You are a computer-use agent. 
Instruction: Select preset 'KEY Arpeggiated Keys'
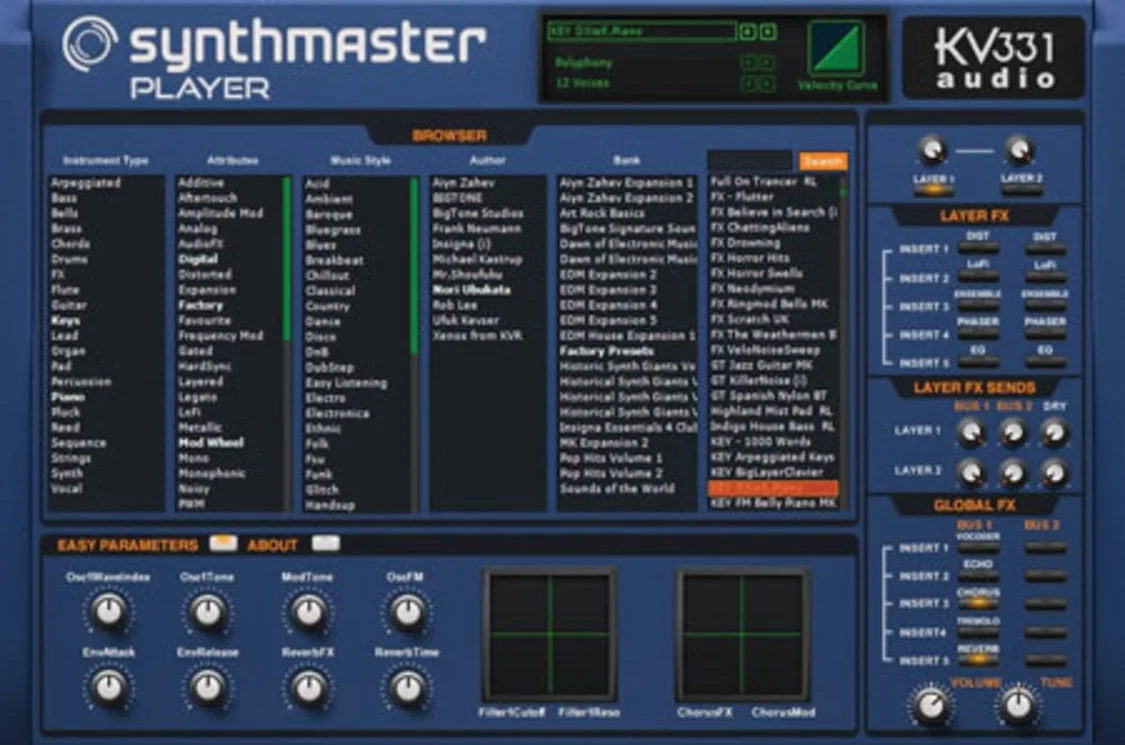coord(772,456)
